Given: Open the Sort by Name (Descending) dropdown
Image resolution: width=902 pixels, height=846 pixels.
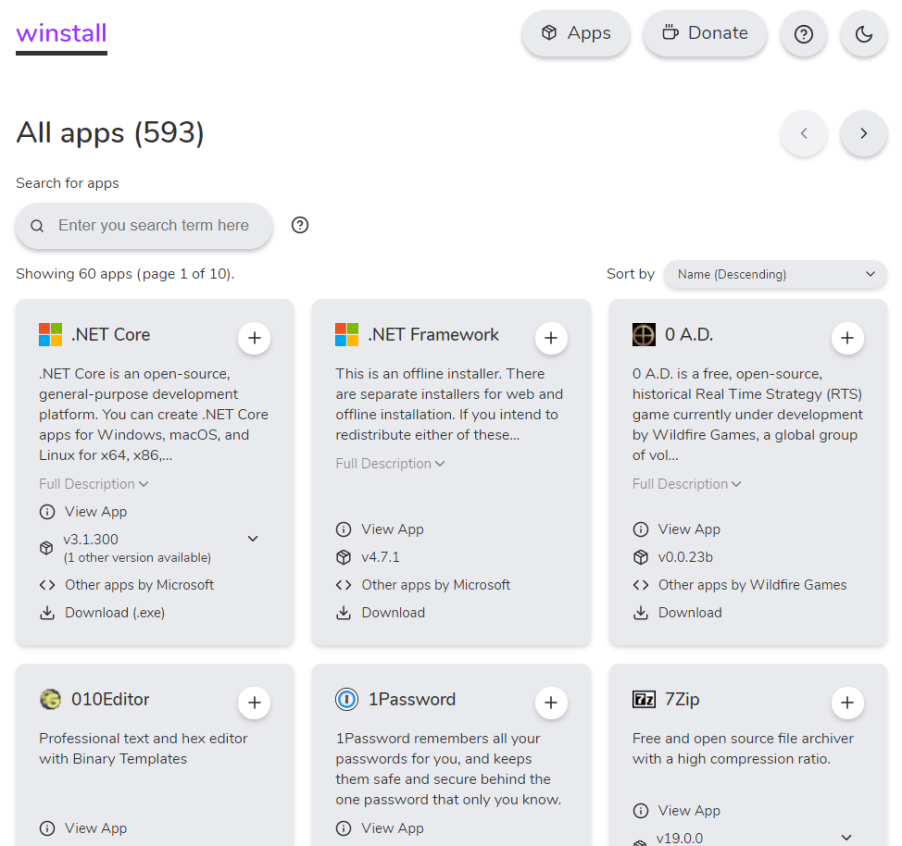Looking at the screenshot, I should (x=775, y=274).
